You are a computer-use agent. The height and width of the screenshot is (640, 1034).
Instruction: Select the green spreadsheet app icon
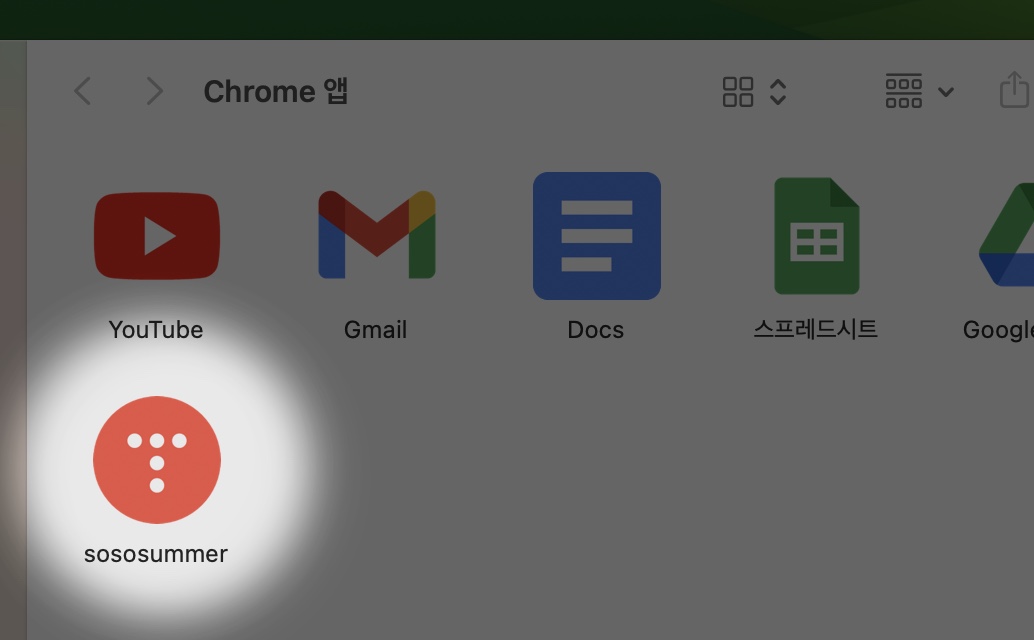[816, 236]
